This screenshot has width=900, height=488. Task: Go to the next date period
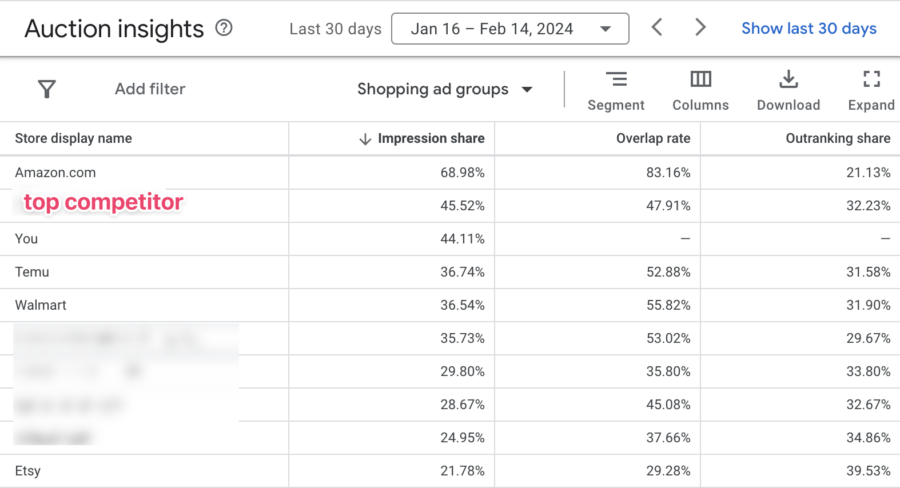click(x=700, y=27)
